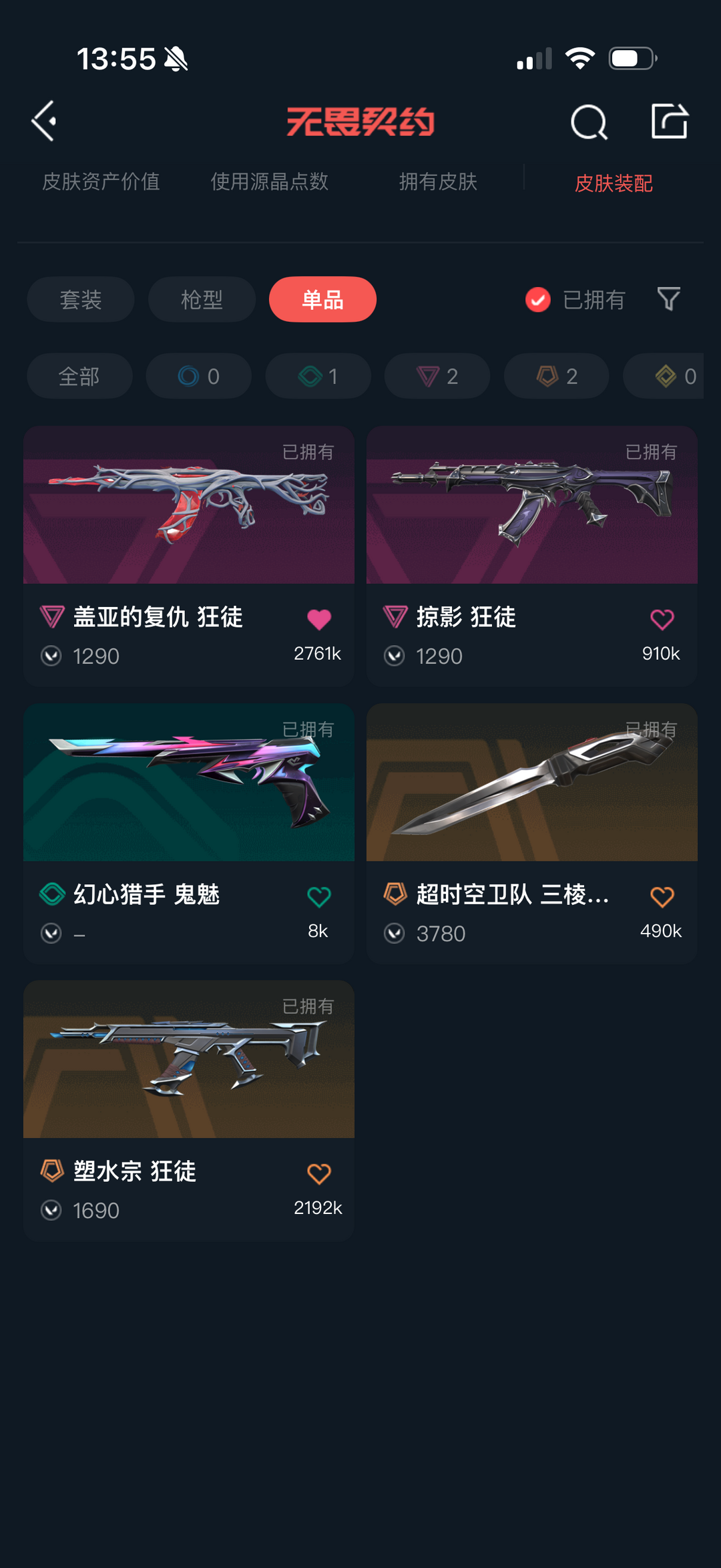Select the 套装 filter button

(x=81, y=299)
